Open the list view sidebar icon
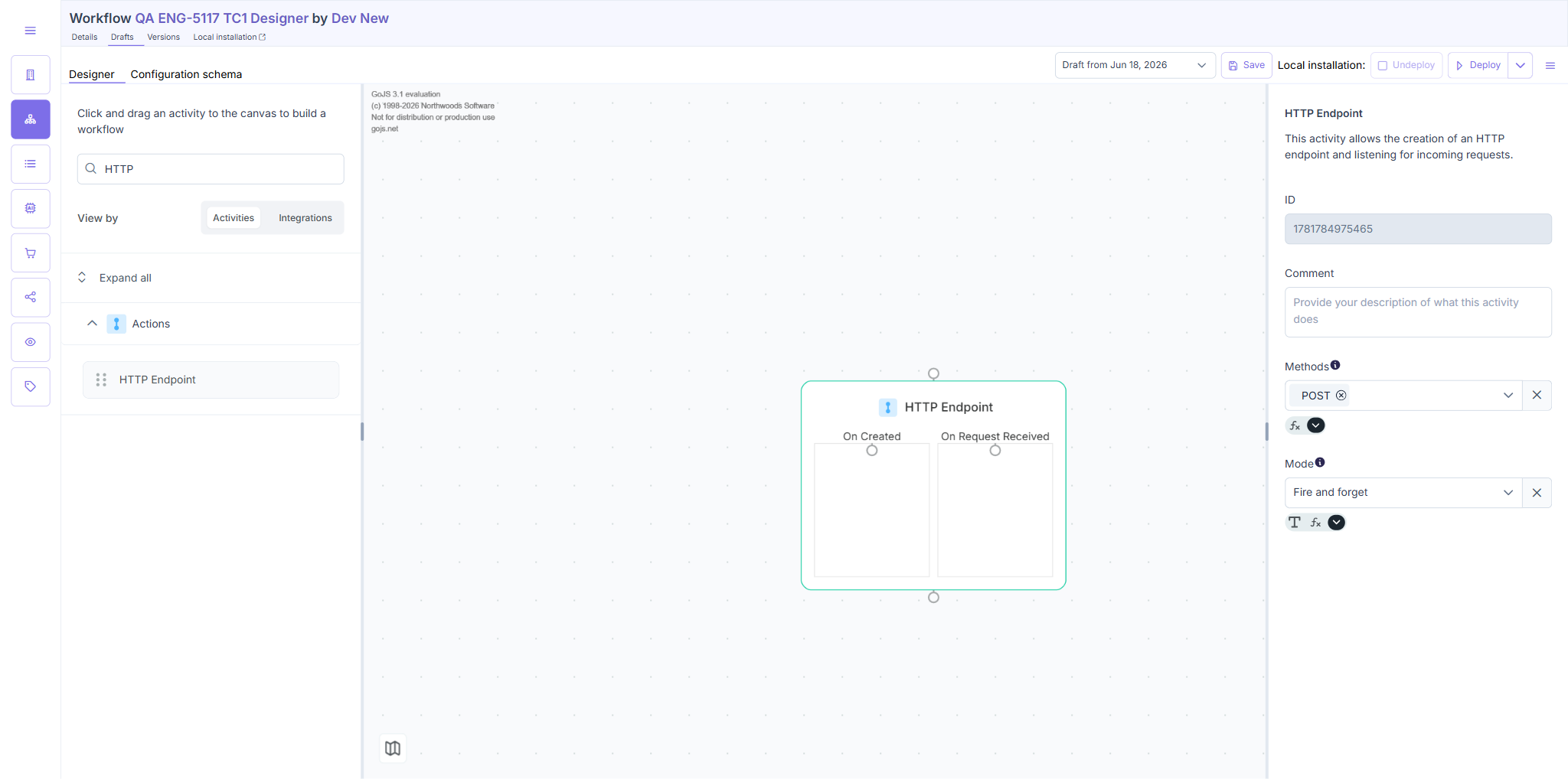 [31, 164]
